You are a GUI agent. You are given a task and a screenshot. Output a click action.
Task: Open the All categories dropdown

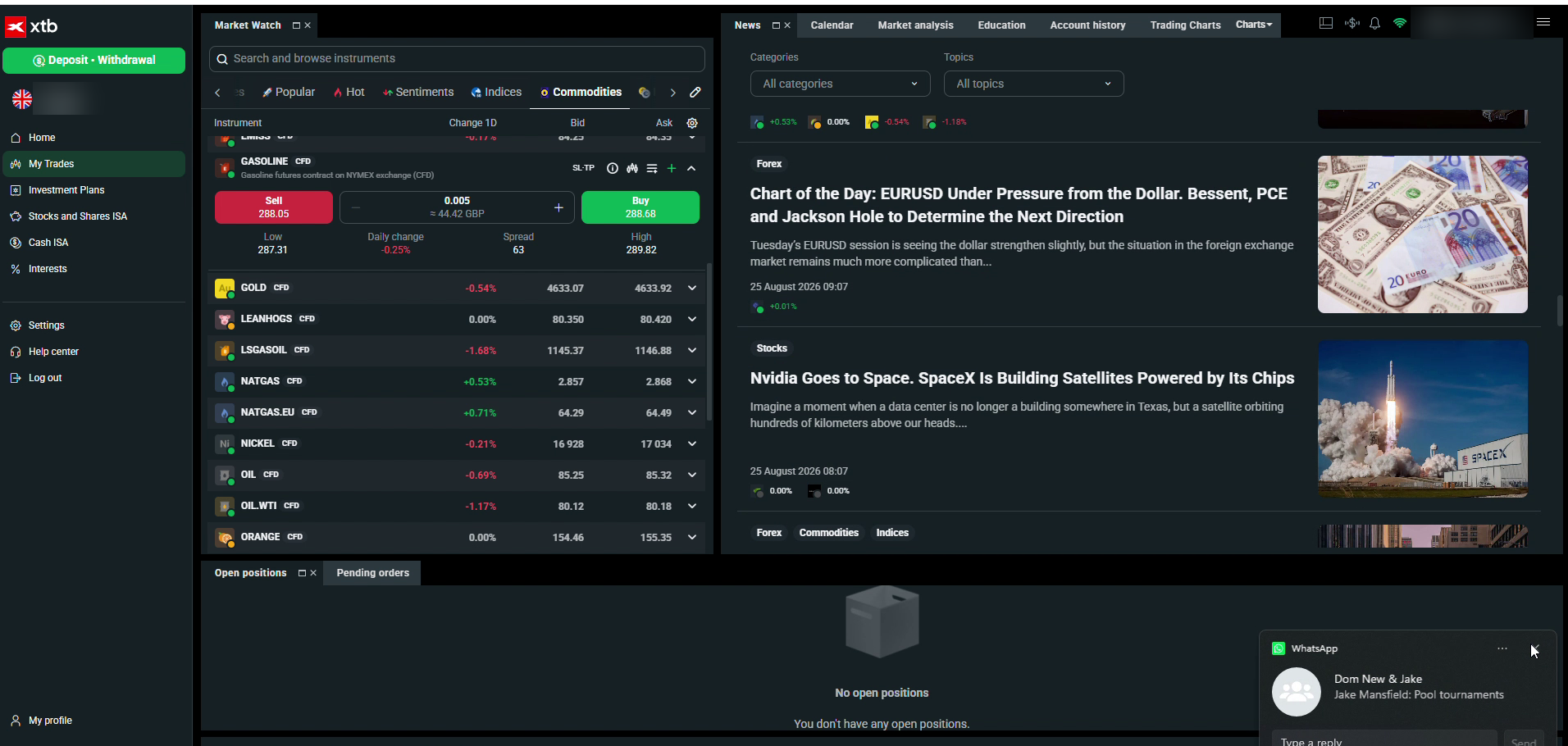point(840,84)
